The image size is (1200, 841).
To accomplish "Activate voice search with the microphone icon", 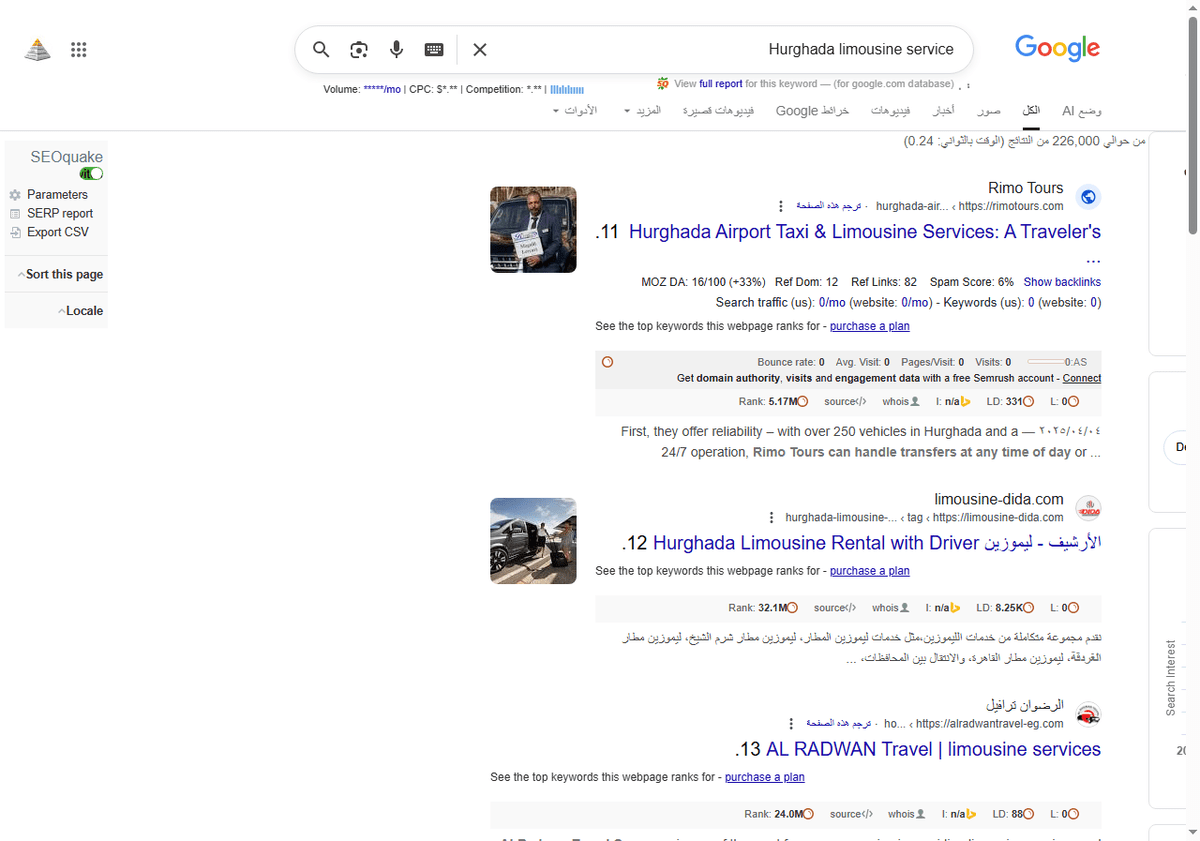I will click(396, 49).
